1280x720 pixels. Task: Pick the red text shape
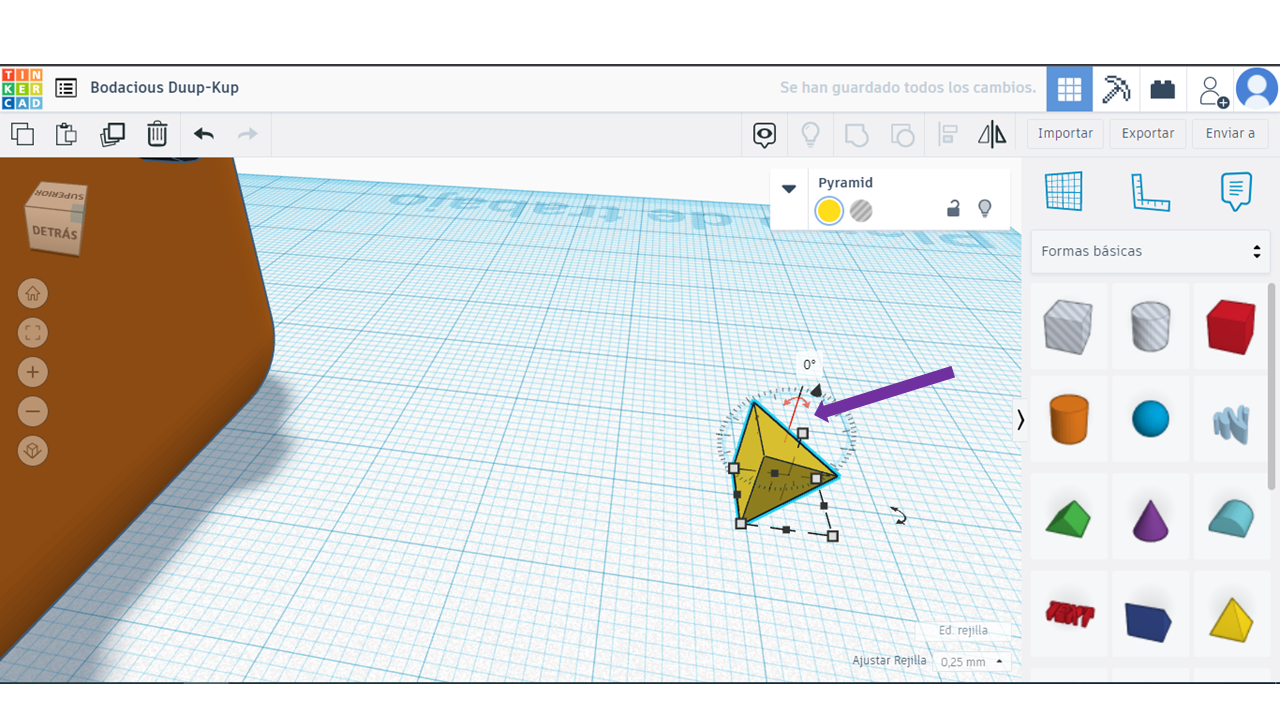1068,614
